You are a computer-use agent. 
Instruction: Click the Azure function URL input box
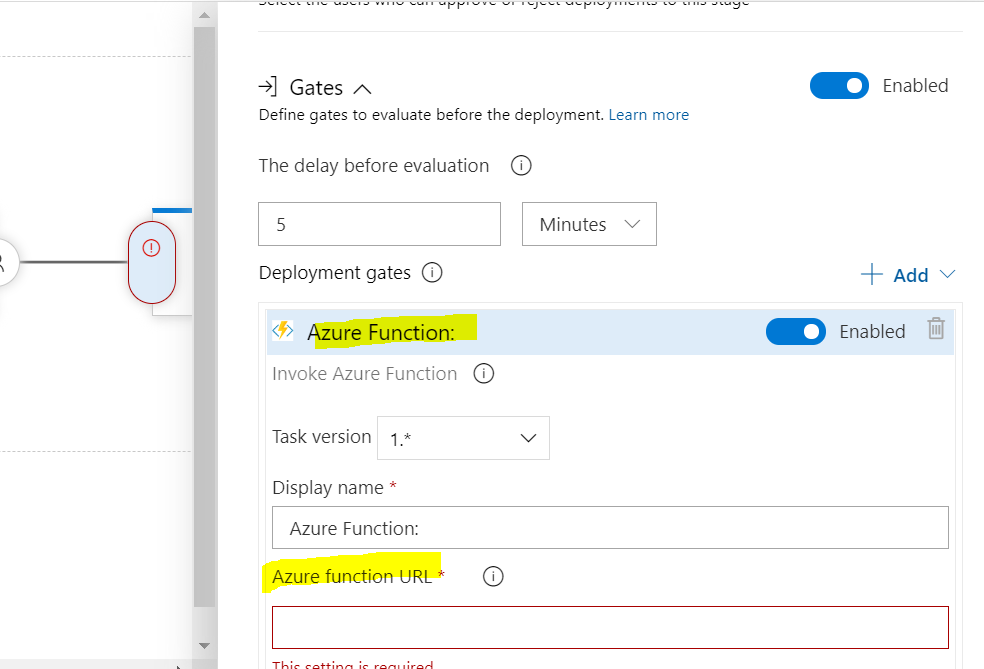(x=610, y=627)
